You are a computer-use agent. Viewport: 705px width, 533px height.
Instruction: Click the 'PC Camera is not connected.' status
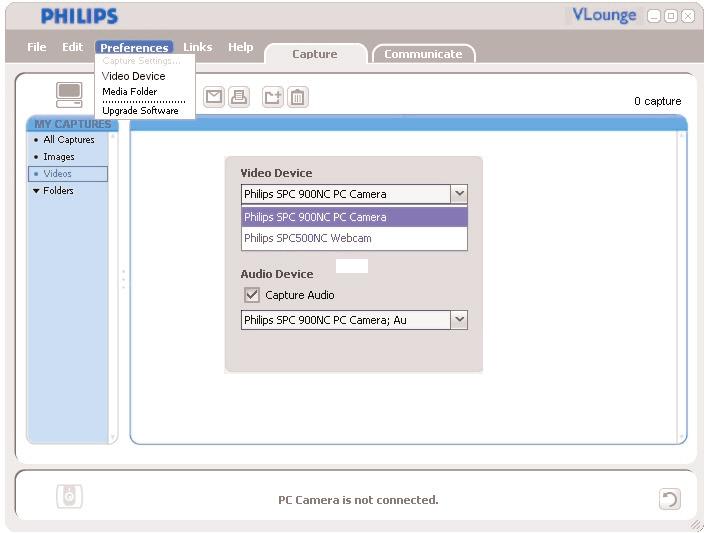(358, 500)
